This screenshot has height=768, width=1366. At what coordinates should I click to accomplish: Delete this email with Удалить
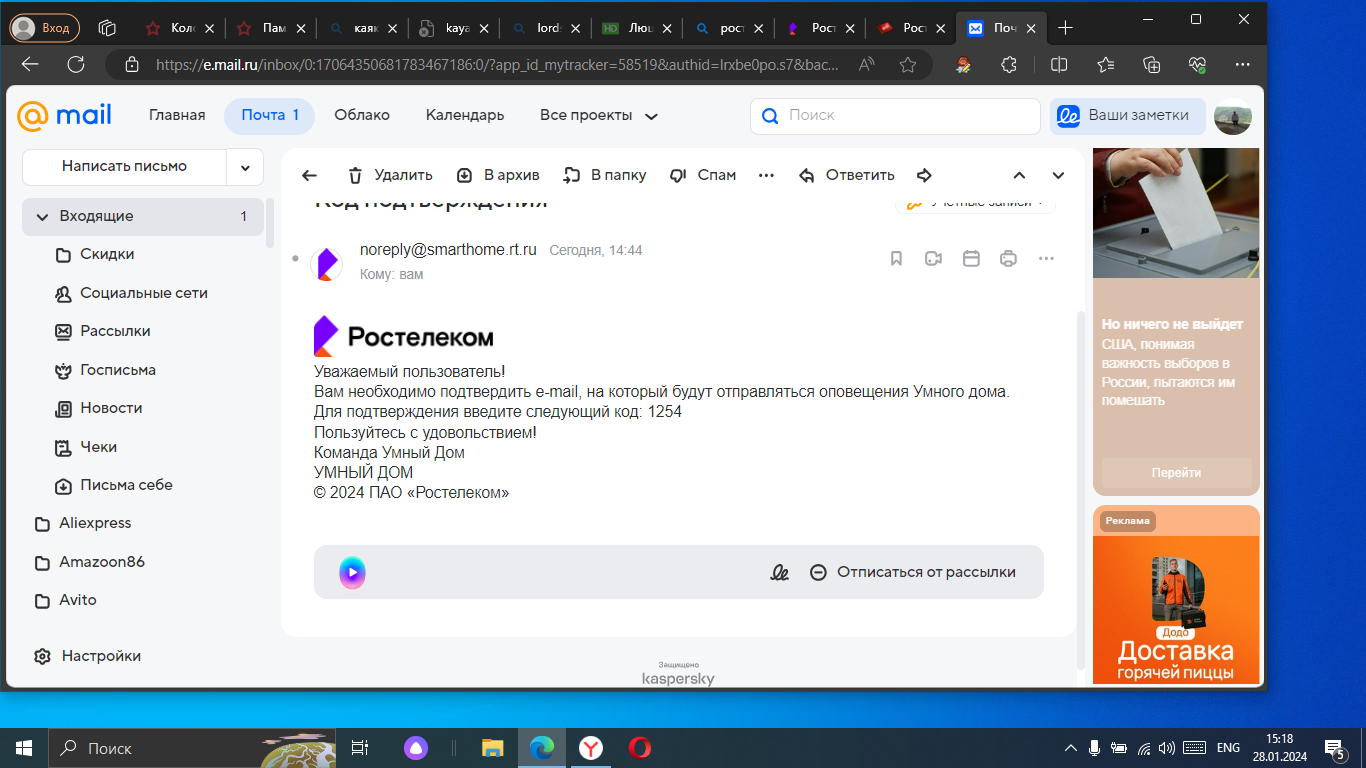point(390,175)
